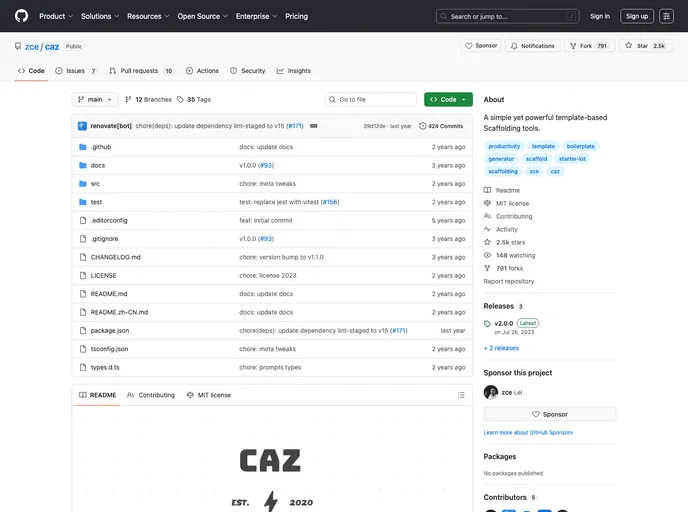688x512 pixels.
Task: Open Learn more about GitHub Sponsors
Action: [528, 433]
